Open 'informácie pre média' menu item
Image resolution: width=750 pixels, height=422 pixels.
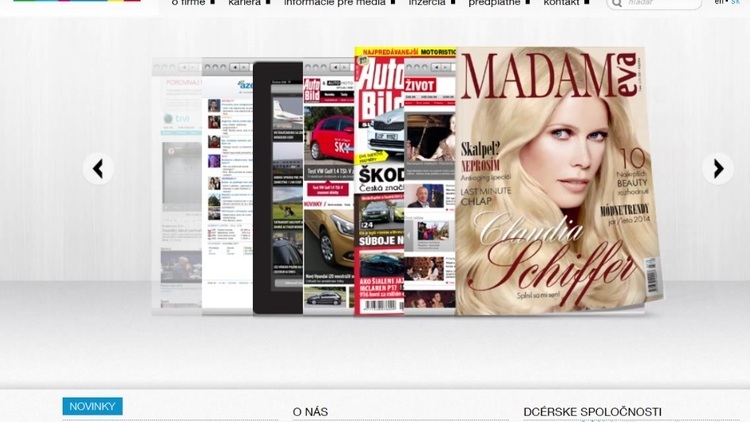point(334,3)
